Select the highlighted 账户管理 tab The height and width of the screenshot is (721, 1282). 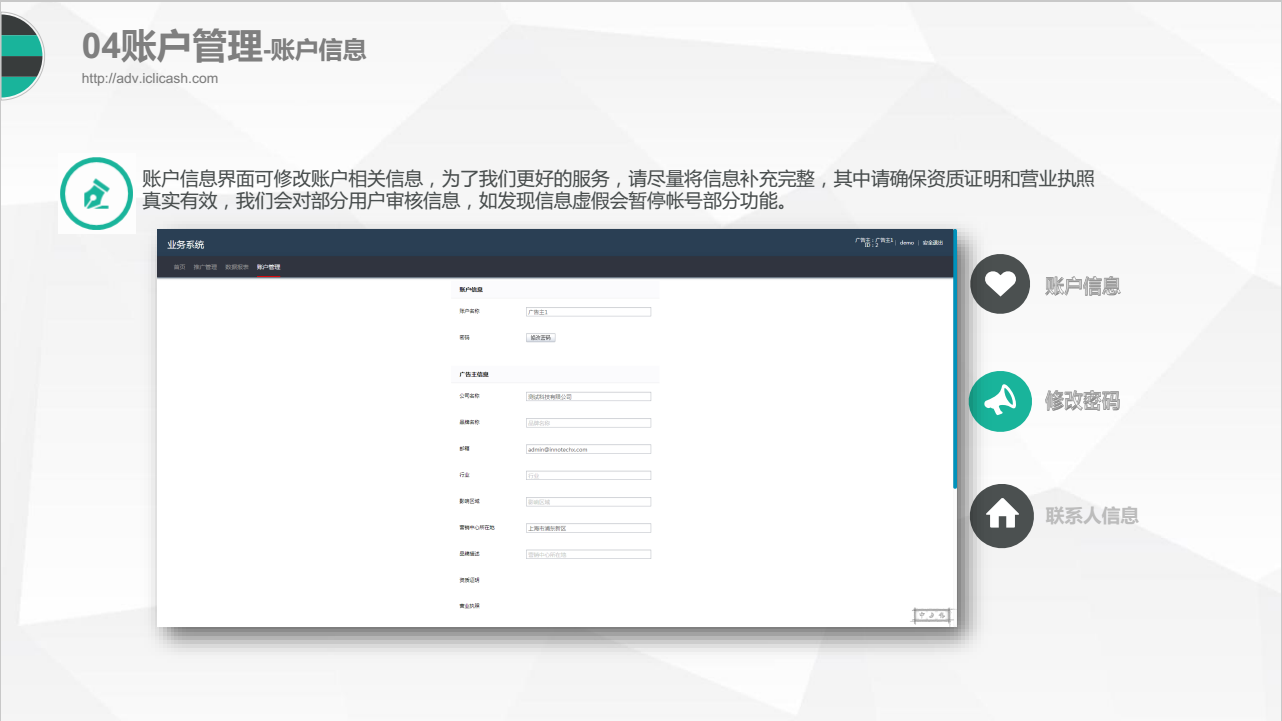(x=267, y=266)
